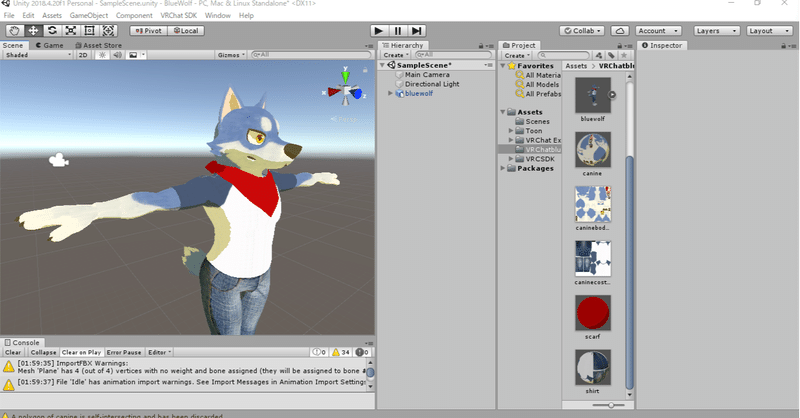The image size is (800, 418).
Task: Step forward one frame
Action: (x=417, y=31)
